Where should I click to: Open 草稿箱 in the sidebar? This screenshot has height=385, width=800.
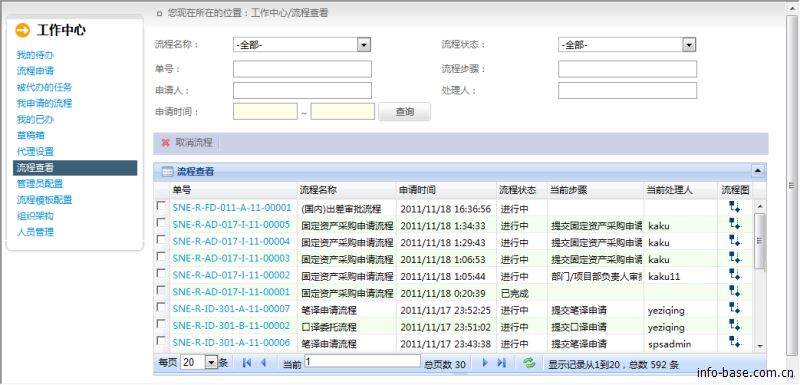click(x=31, y=136)
